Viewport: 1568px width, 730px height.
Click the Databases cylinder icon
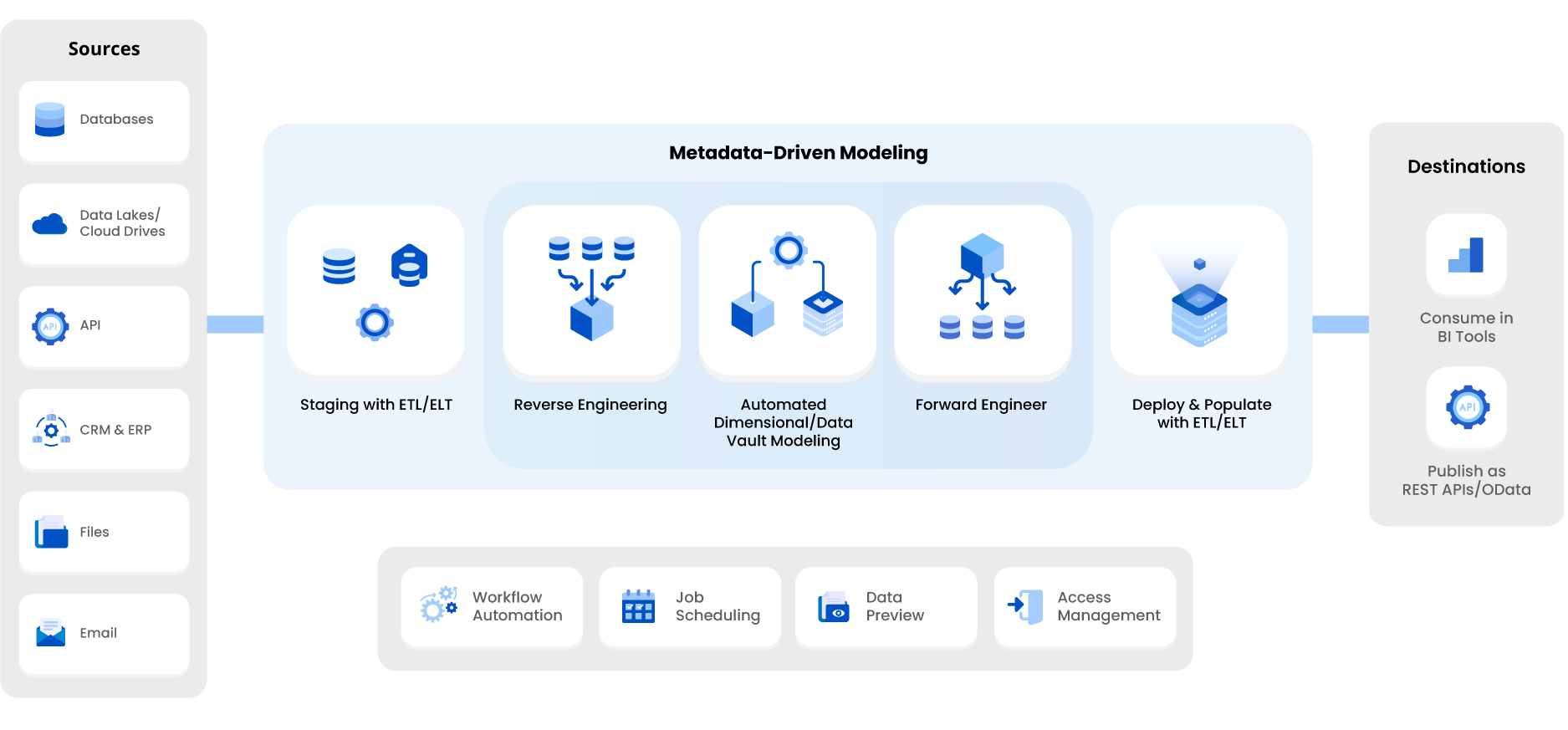[50, 120]
